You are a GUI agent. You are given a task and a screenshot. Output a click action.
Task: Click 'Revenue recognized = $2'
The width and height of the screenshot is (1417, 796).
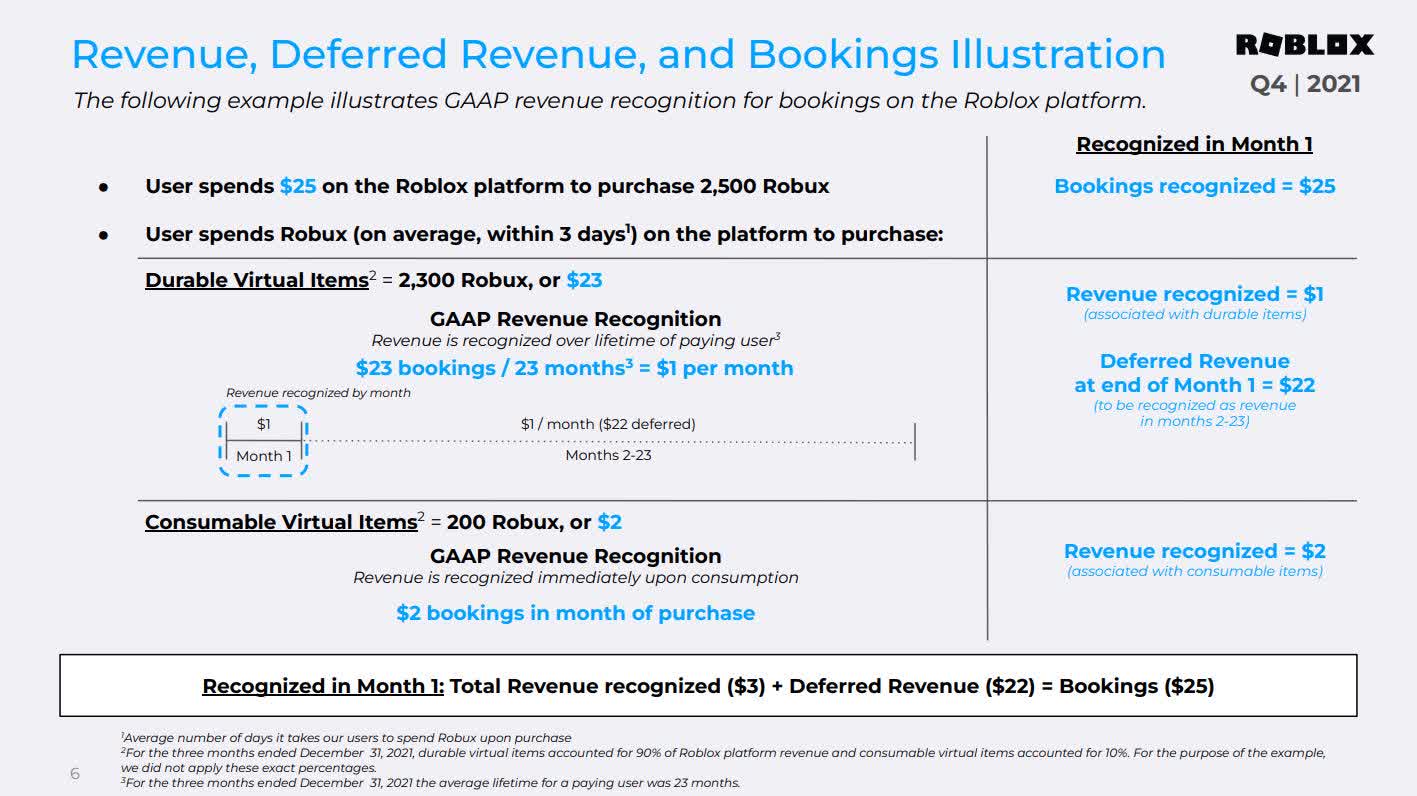click(1195, 551)
